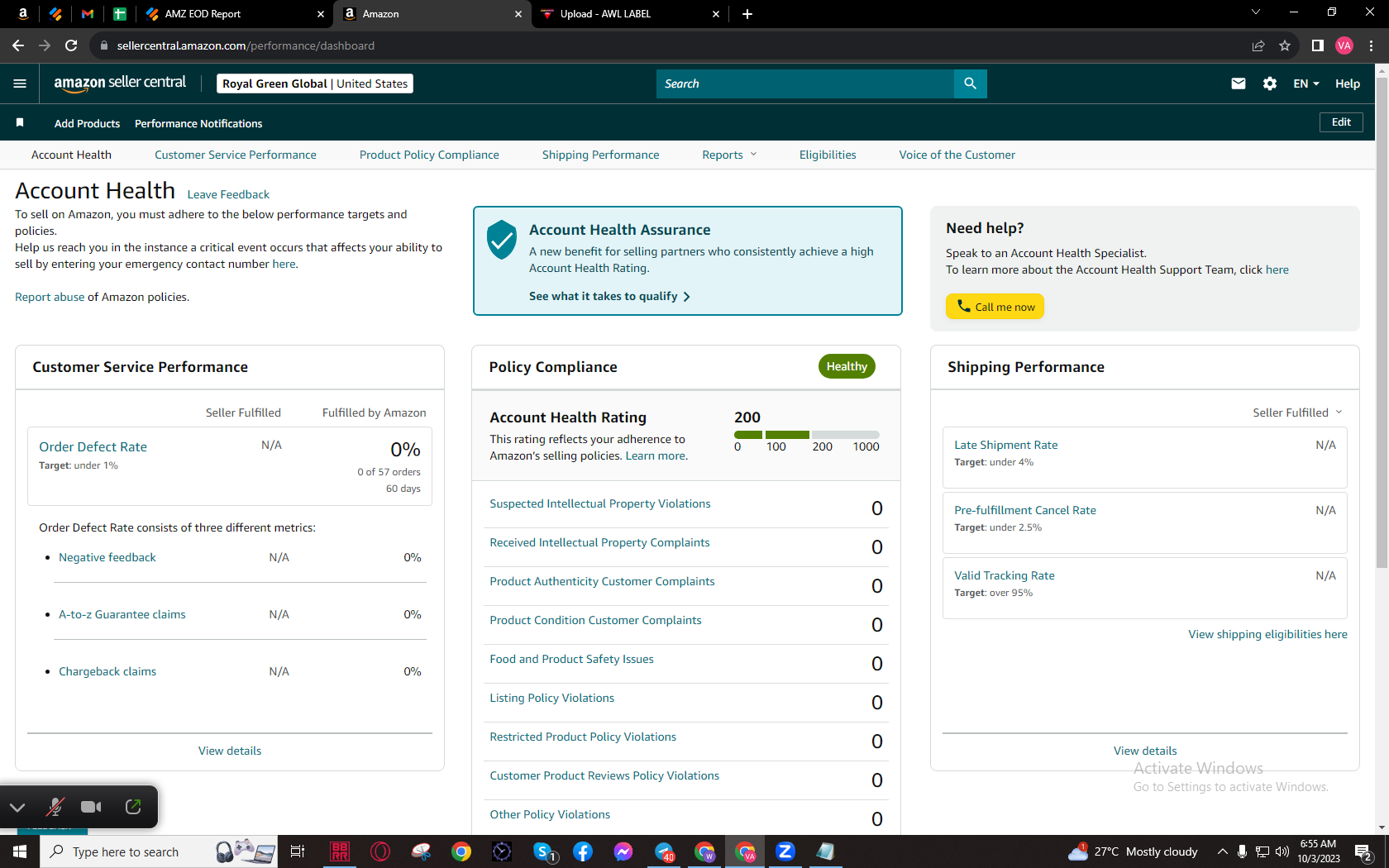Click the Account Health Rating progress bar

click(807, 435)
